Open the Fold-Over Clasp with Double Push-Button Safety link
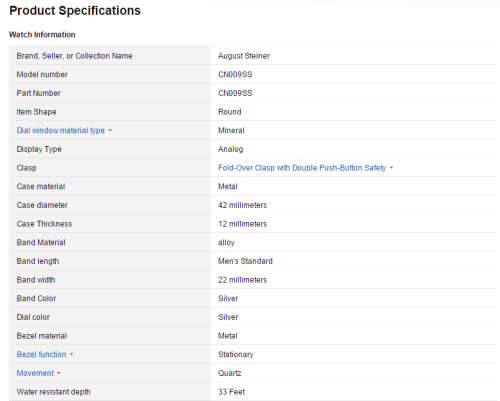The width and height of the screenshot is (500, 401). click(302, 168)
